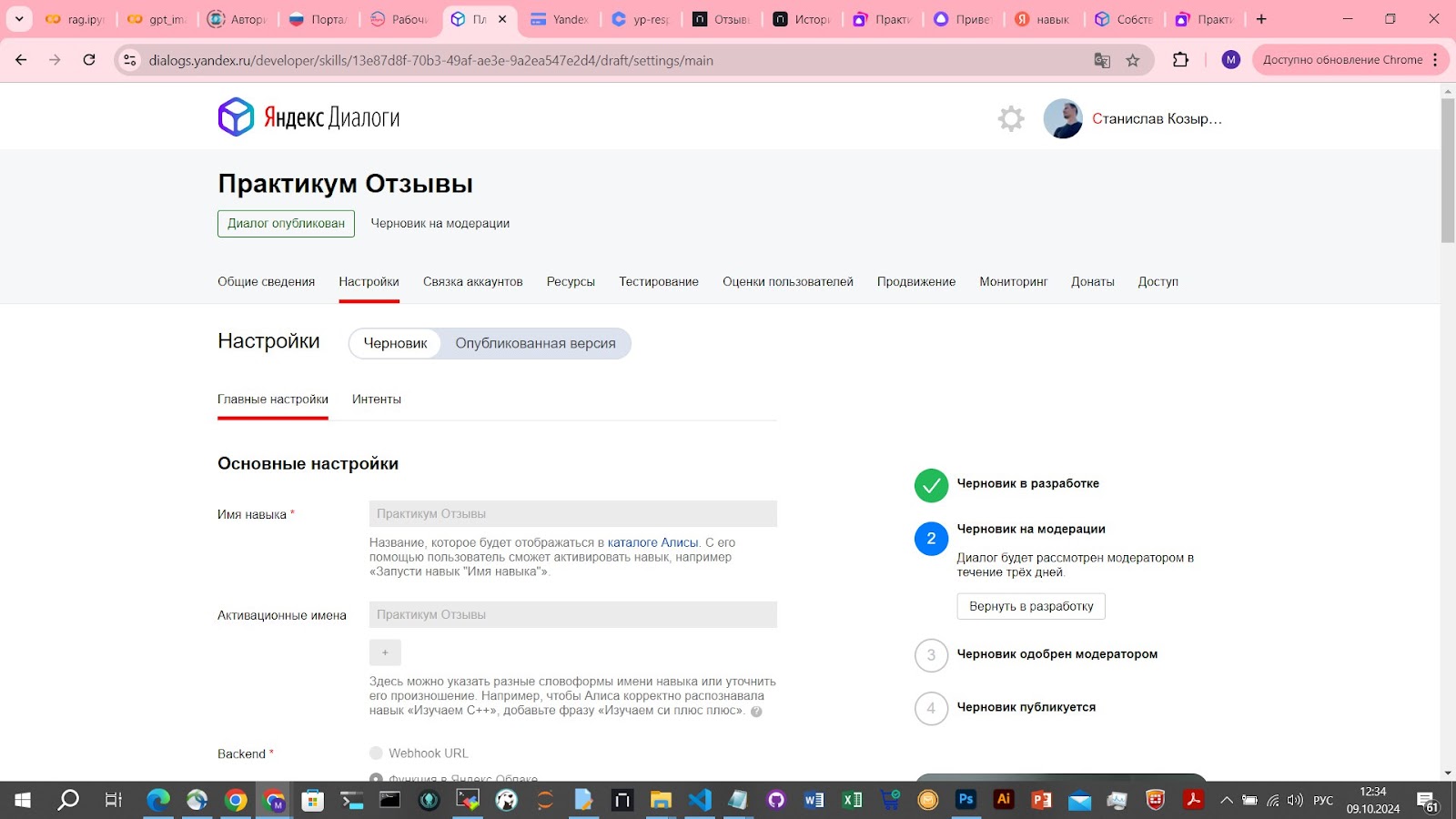1456x819 pixels.
Task: Open Microsoft Store from taskbar
Action: coord(312,800)
